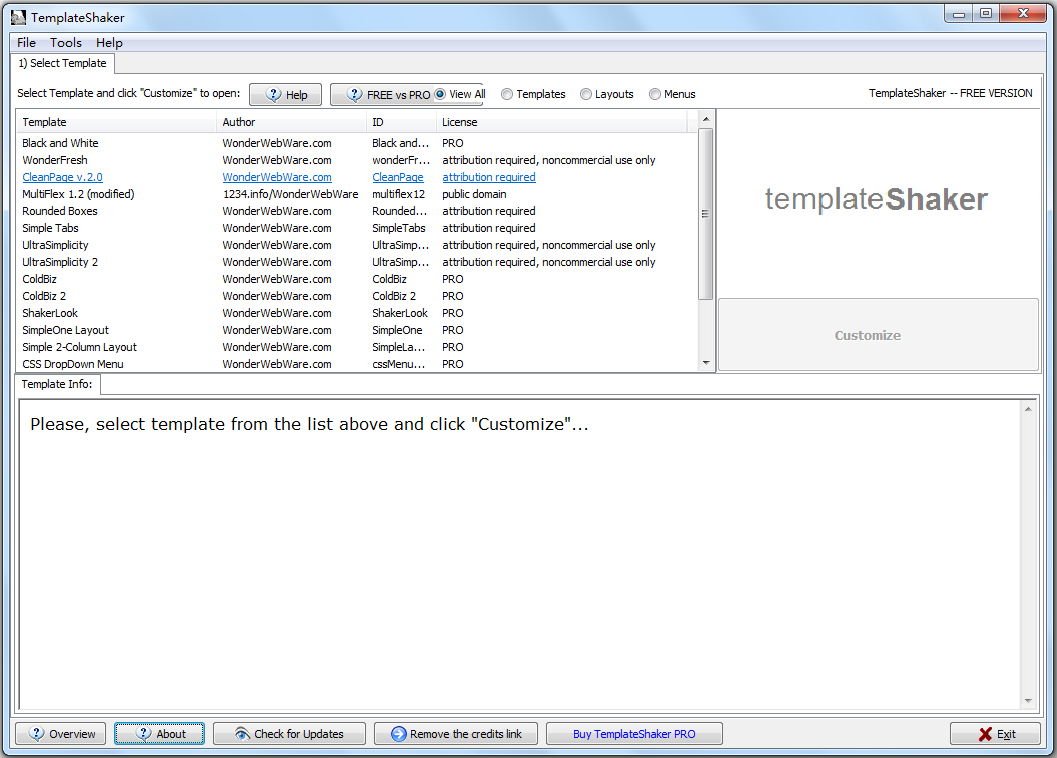Click the TemplateShaker app icon in title bar
1057x758 pixels.
[x=19, y=18]
